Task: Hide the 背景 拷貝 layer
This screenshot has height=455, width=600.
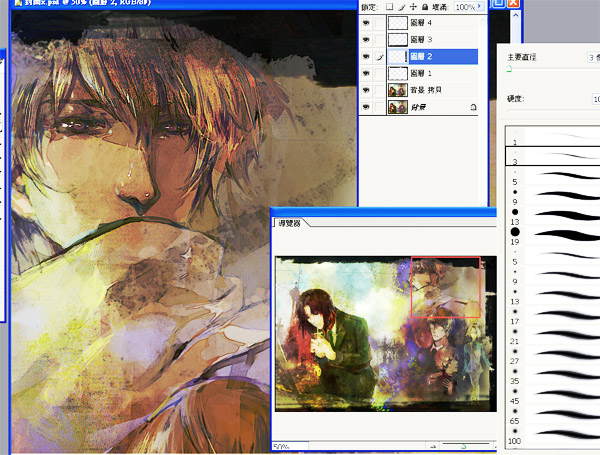Action: (366, 90)
